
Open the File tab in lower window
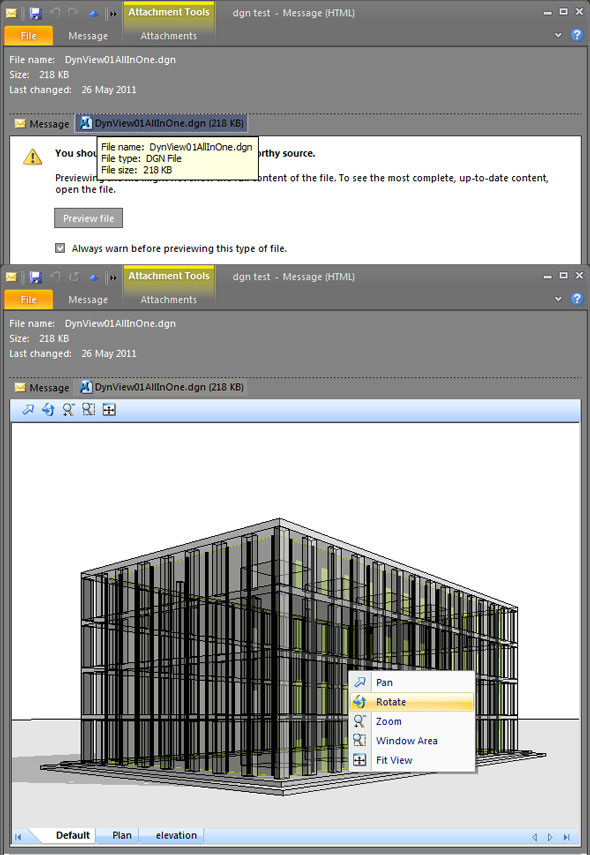[x=28, y=299]
